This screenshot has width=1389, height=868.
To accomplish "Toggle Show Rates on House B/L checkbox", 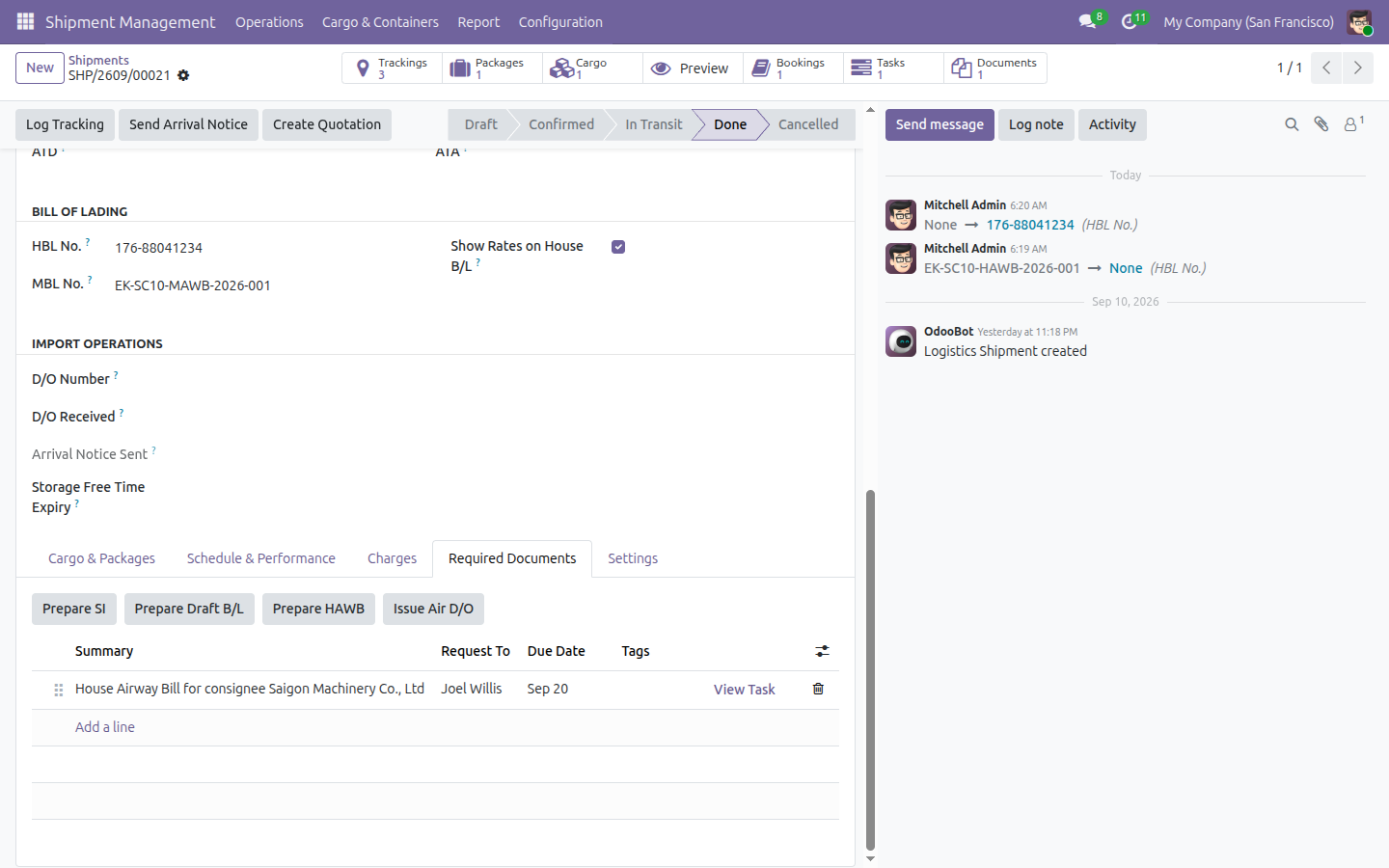I will click(x=618, y=247).
